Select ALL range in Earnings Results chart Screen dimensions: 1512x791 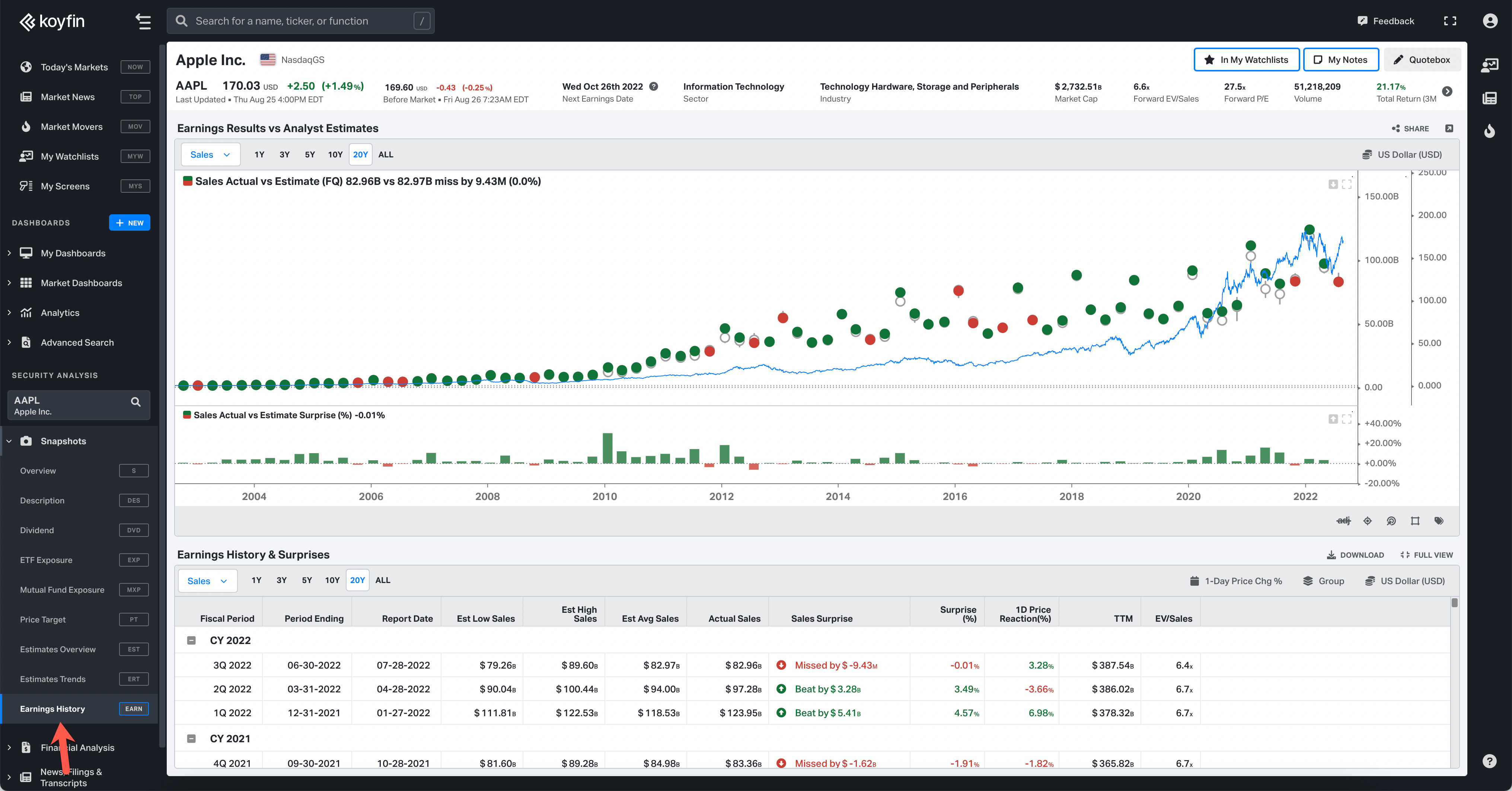[x=386, y=155]
